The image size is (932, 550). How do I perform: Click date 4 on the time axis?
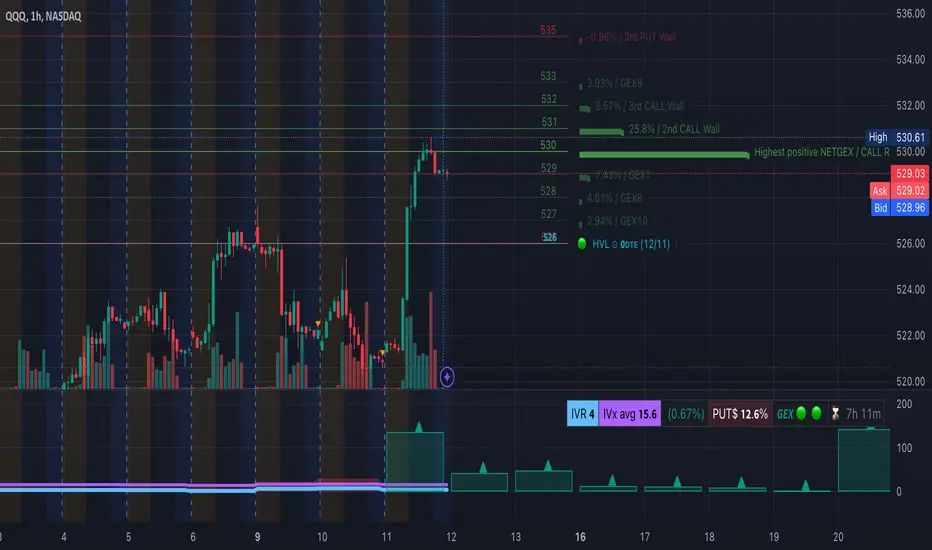coord(64,537)
